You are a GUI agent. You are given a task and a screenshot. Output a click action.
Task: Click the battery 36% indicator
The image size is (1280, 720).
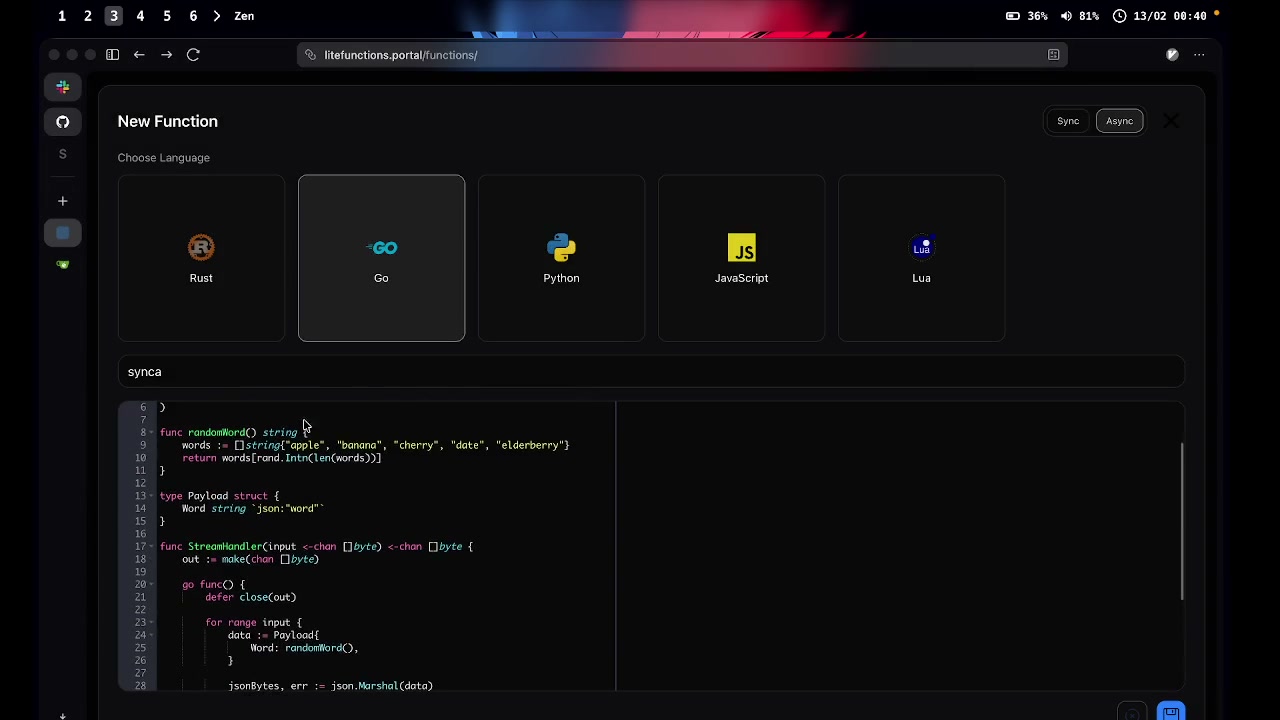1027,16
